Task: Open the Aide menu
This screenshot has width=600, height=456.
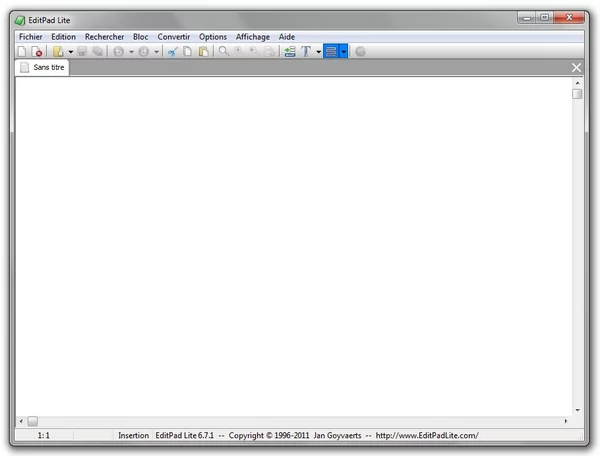Action: (x=287, y=37)
